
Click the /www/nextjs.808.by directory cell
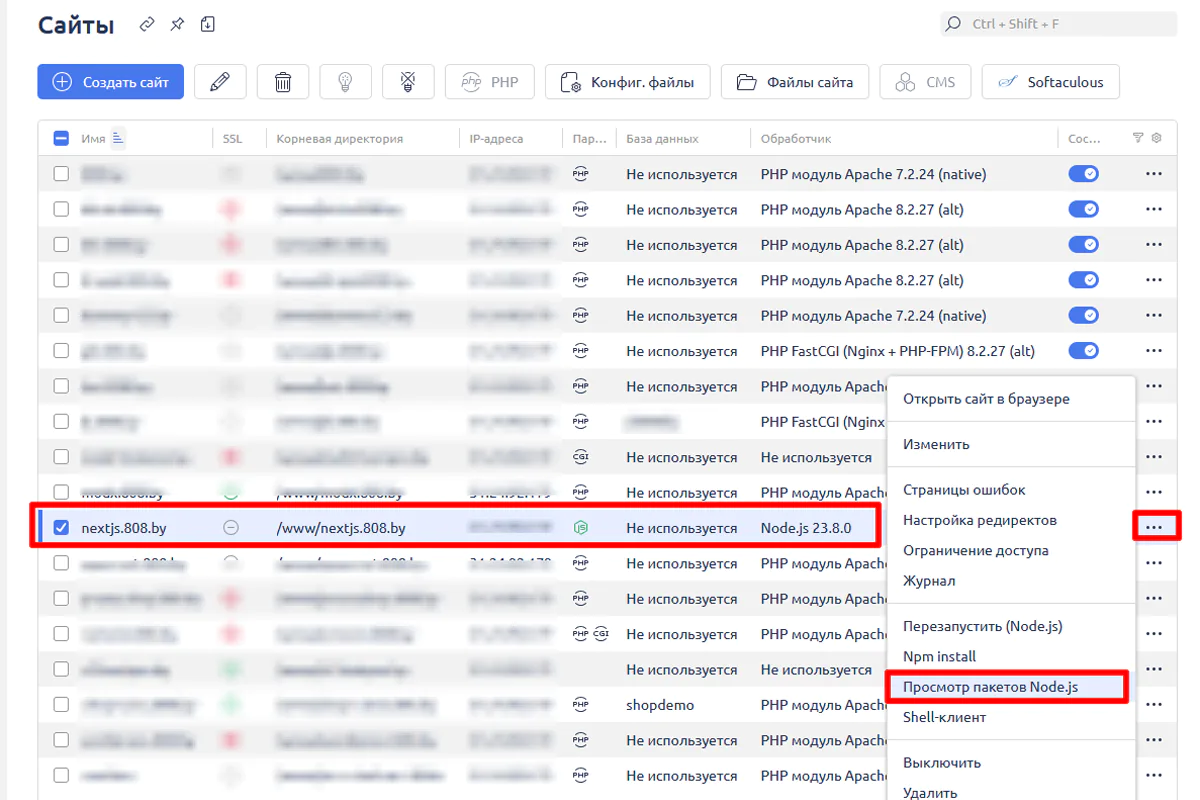click(341, 528)
